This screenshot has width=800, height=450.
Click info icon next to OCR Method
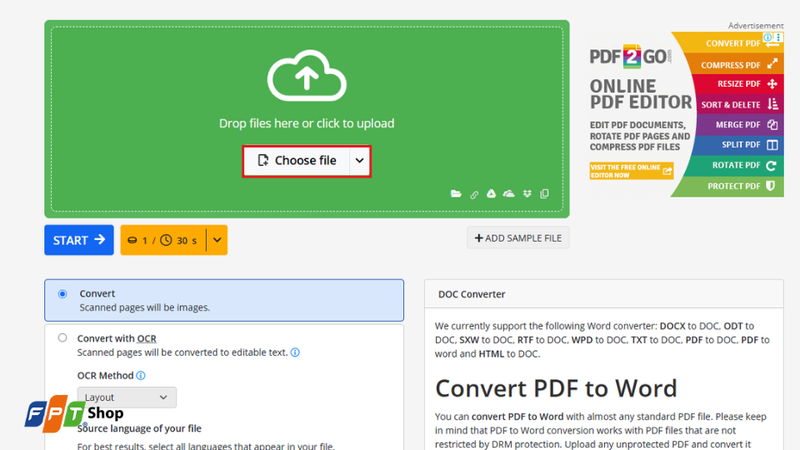(x=141, y=376)
